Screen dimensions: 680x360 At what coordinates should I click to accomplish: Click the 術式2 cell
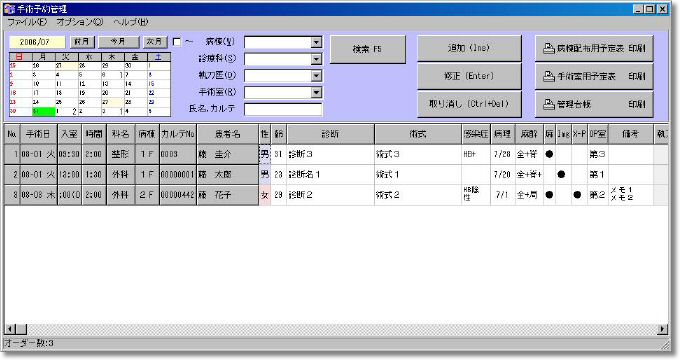(x=418, y=195)
